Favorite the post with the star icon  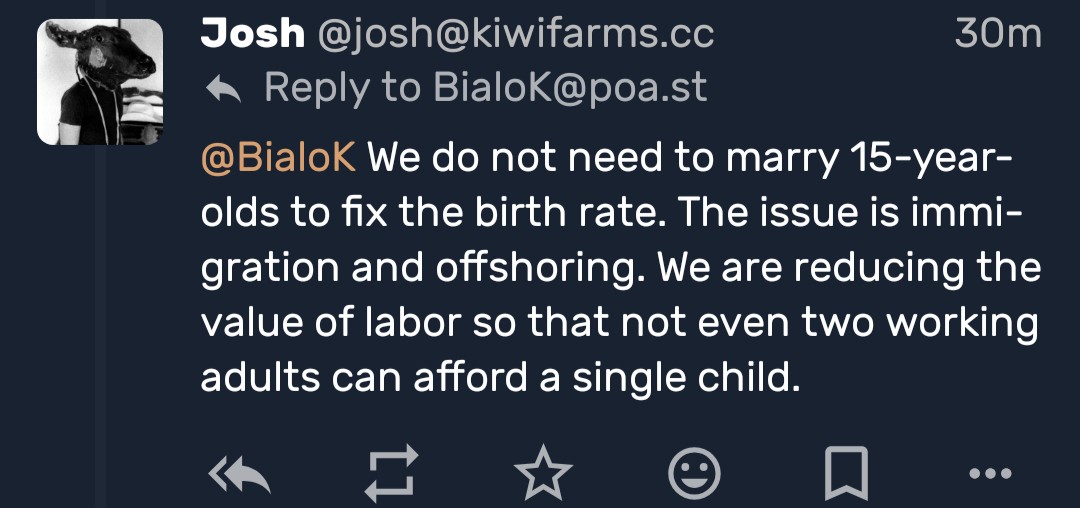tap(541, 474)
